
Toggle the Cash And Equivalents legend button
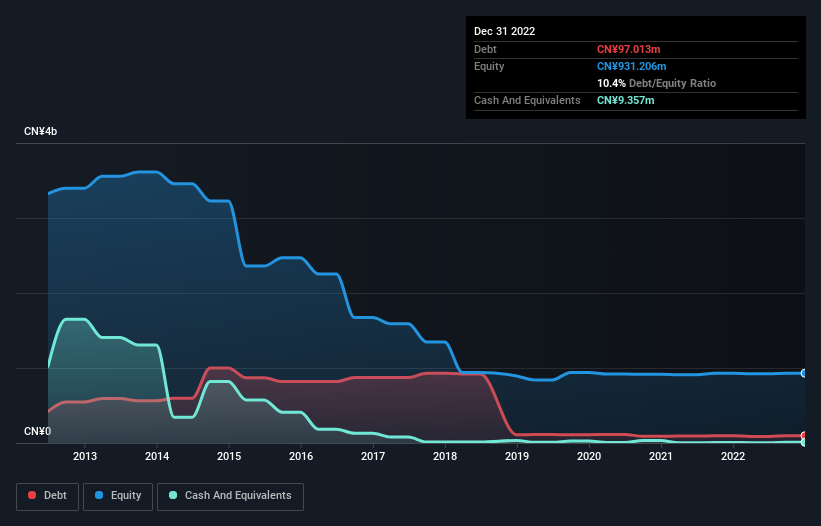pos(230,496)
